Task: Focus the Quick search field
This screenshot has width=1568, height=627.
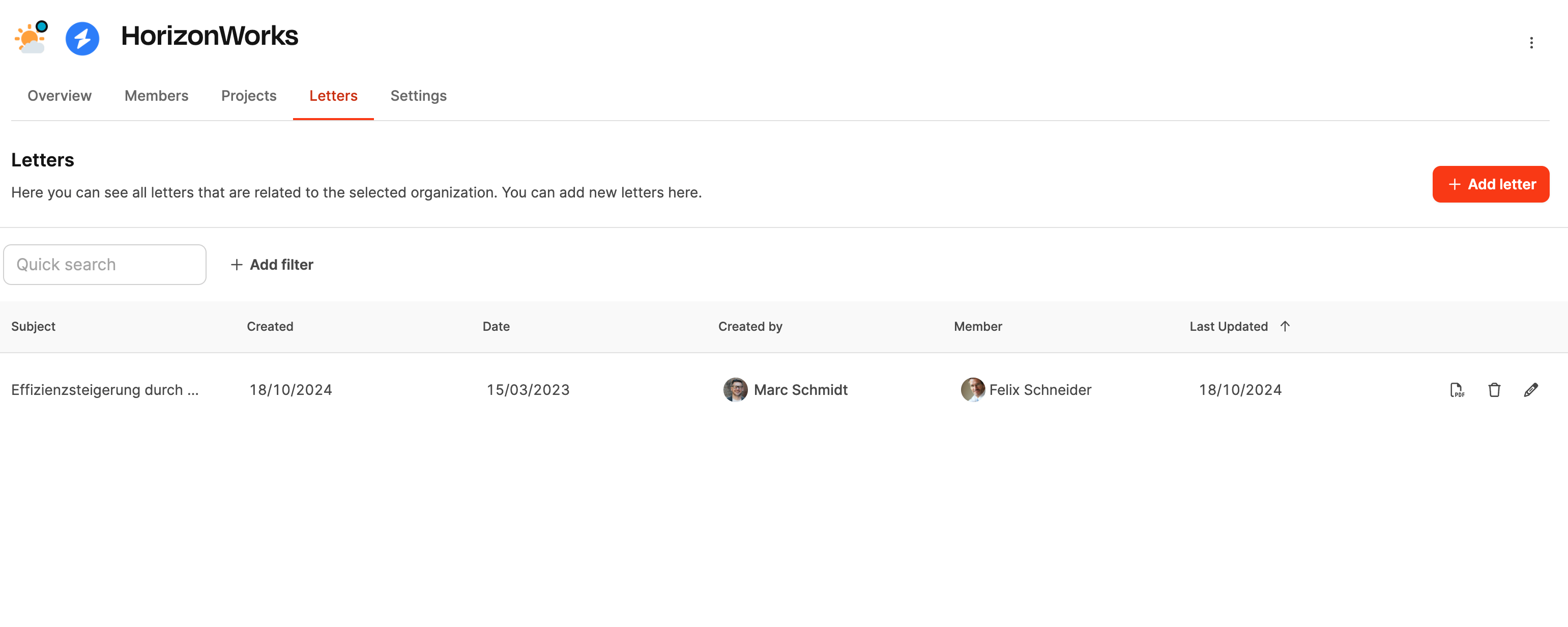Action: point(105,265)
